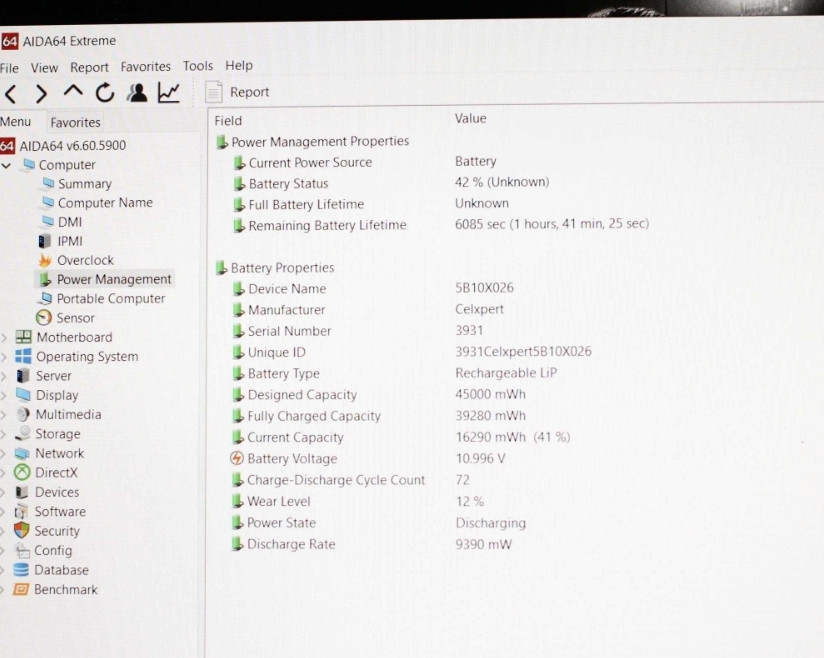This screenshot has height=658, width=824.
Task: Go up one level with Up arrow
Action: point(73,92)
